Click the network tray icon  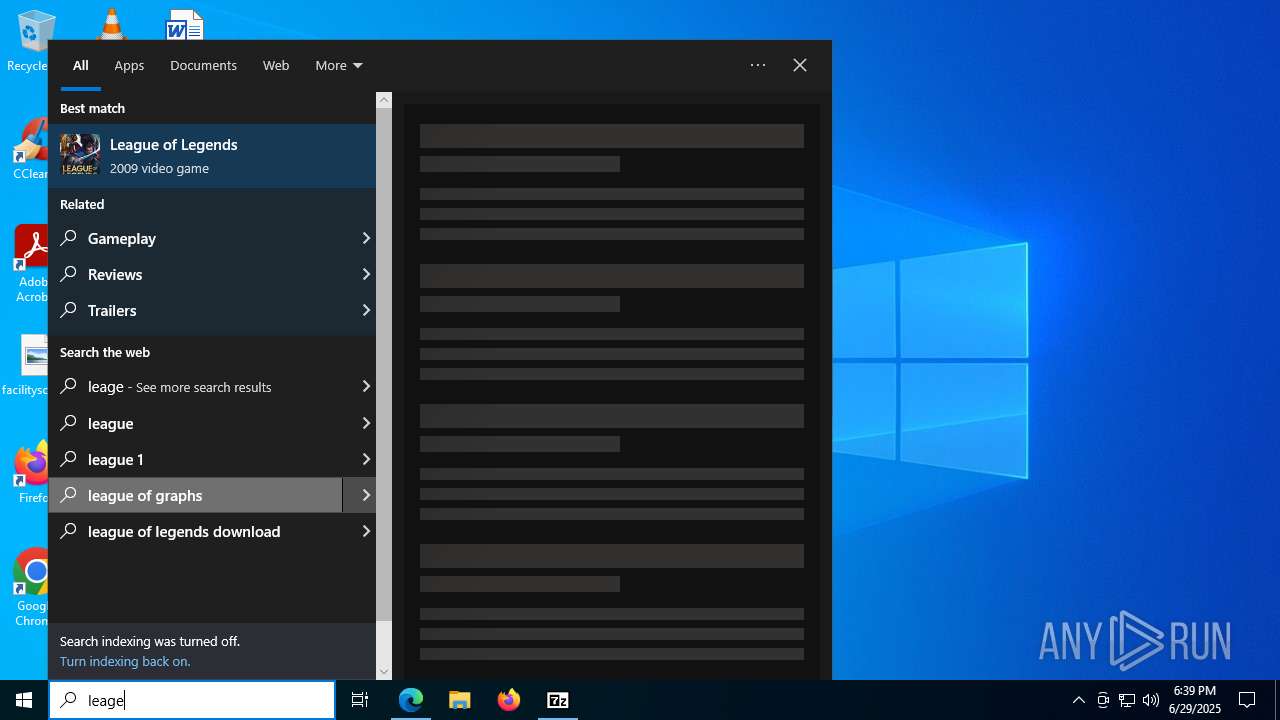point(1127,700)
